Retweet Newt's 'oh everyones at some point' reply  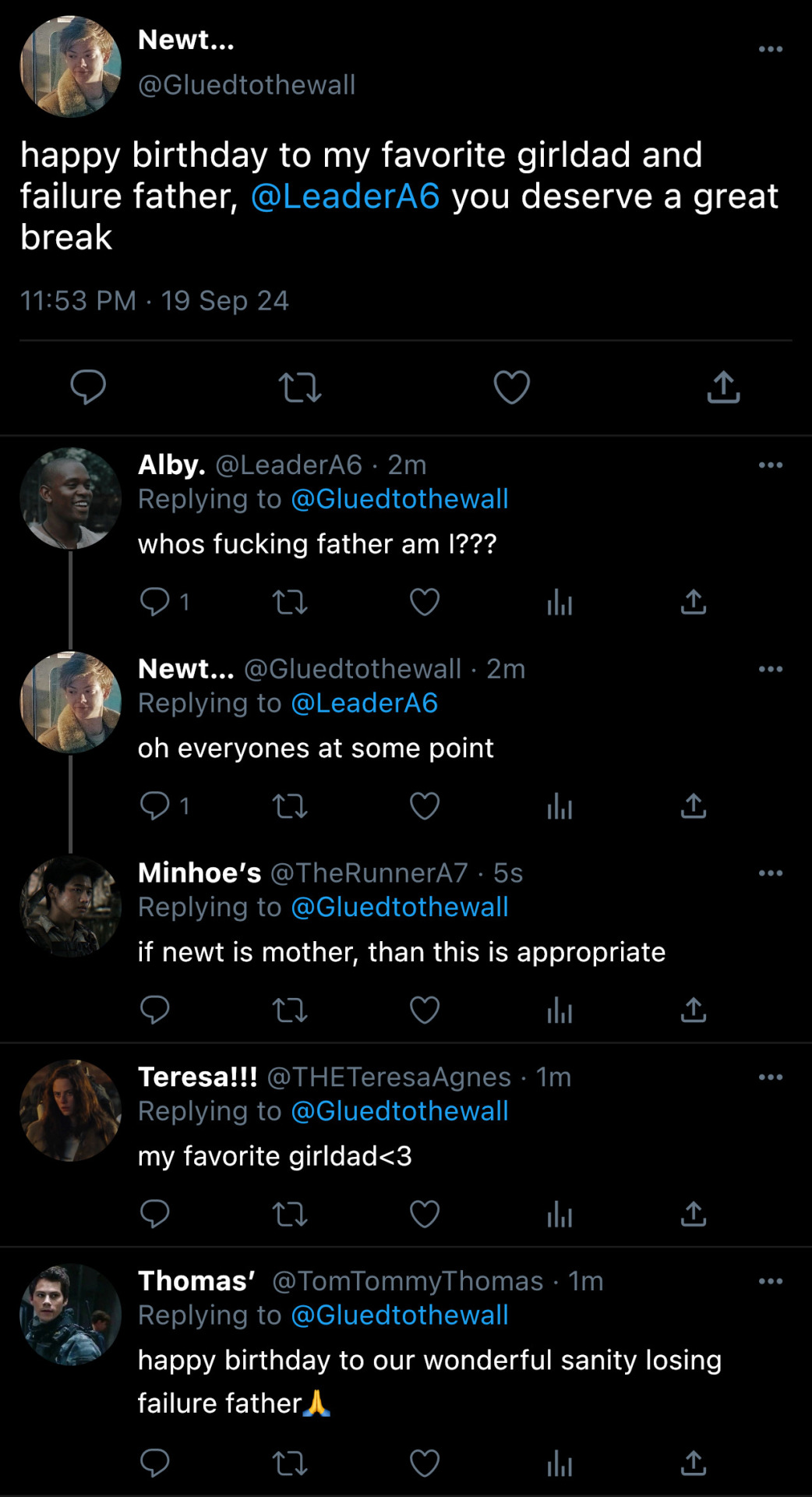290,806
